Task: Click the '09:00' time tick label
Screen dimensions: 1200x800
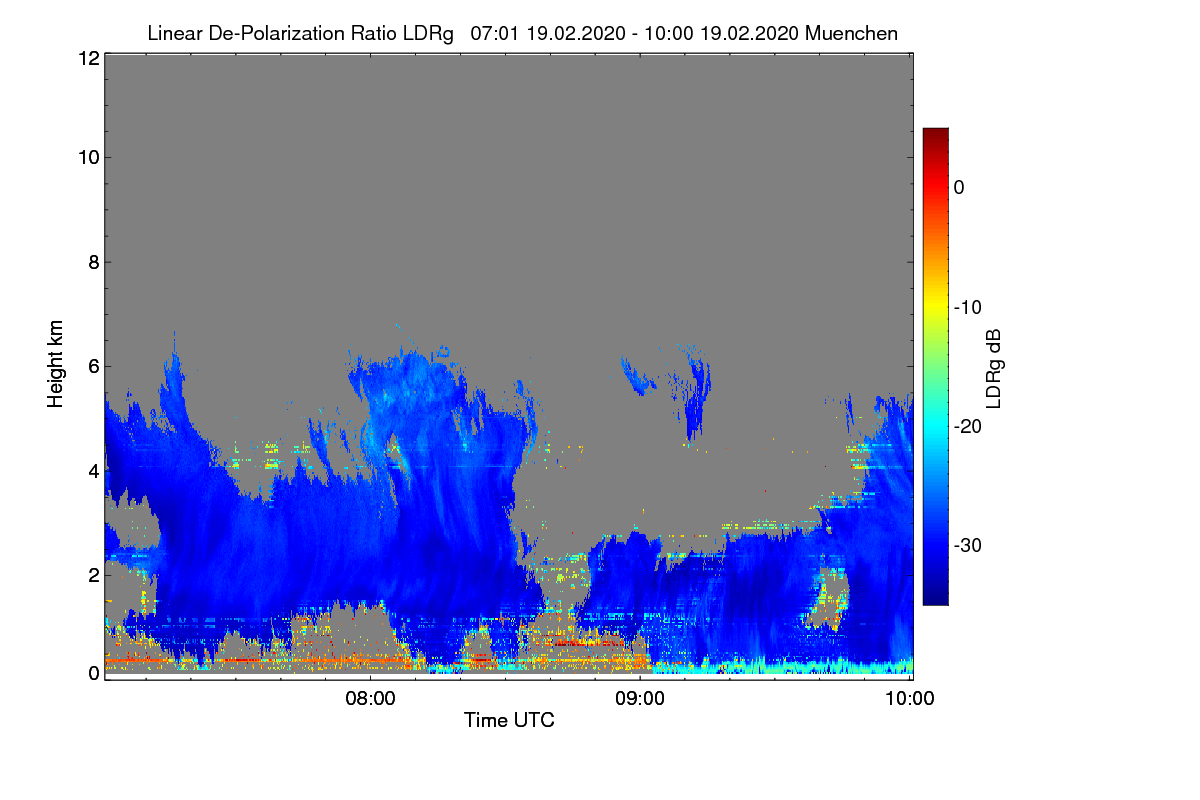Action: pyautogui.click(x=640, y=698)
